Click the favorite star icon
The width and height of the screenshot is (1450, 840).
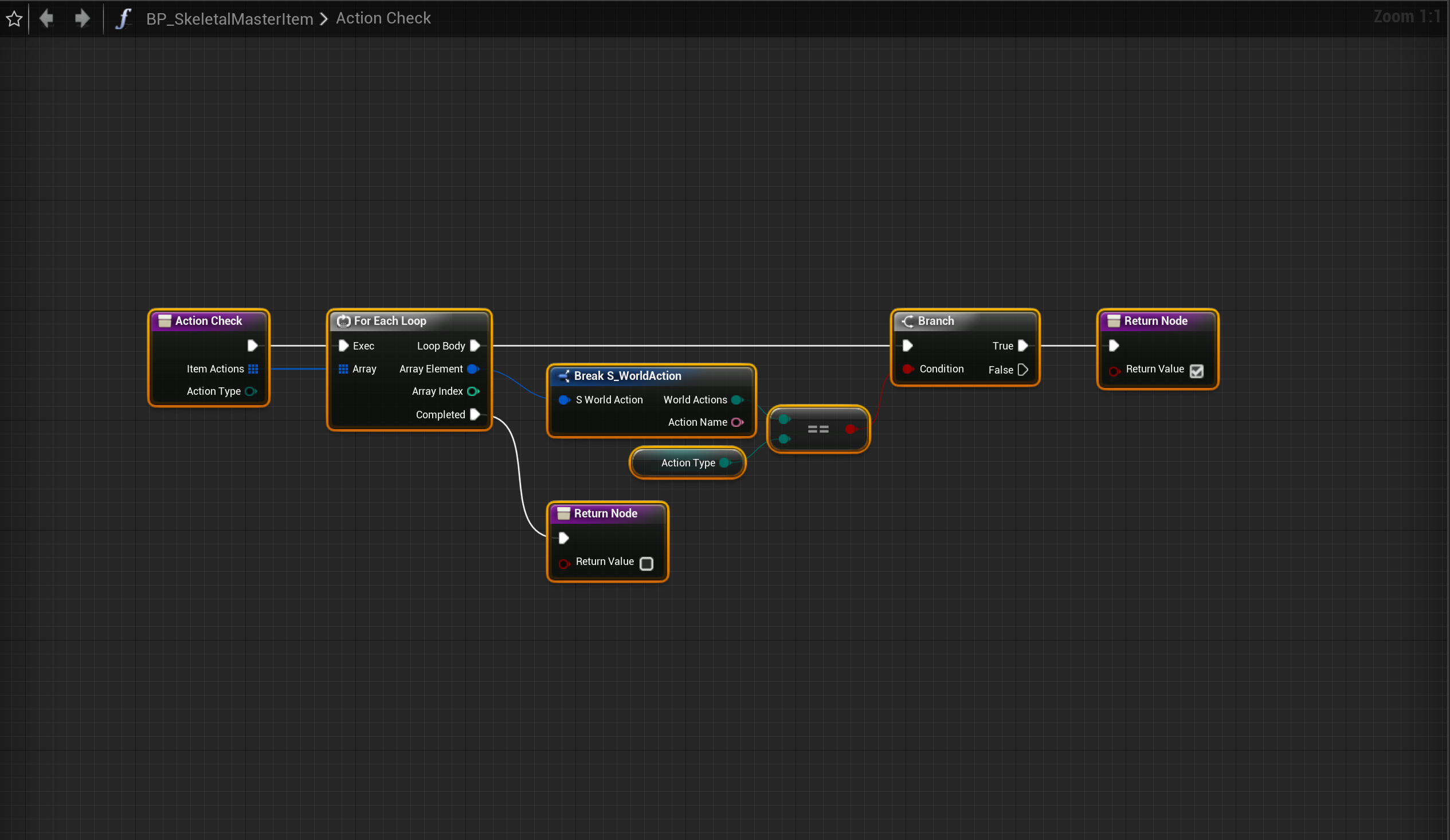point(14,19)
